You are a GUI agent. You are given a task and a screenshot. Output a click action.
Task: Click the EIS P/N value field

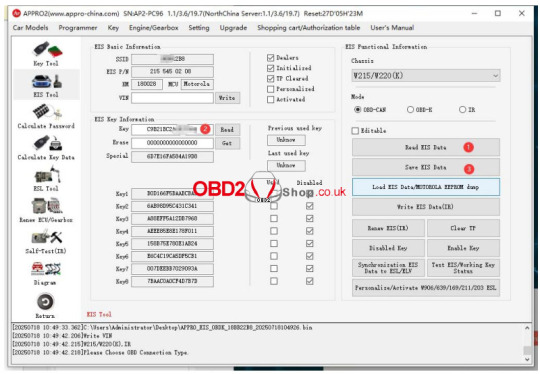tap(172, 72)
